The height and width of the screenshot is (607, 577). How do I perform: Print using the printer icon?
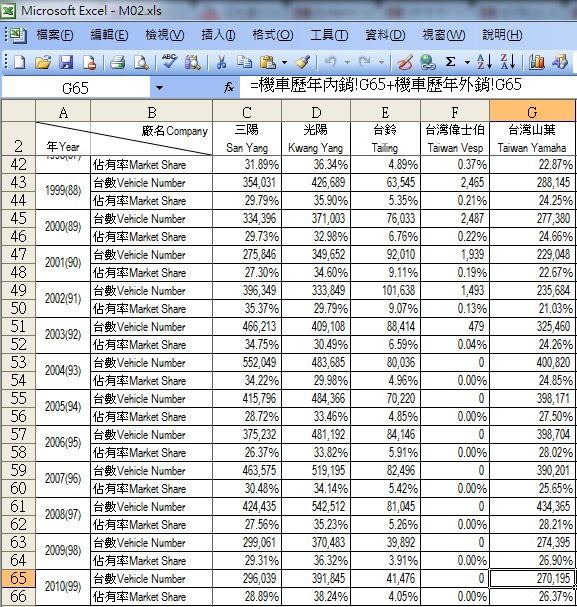tap(117, 62)
